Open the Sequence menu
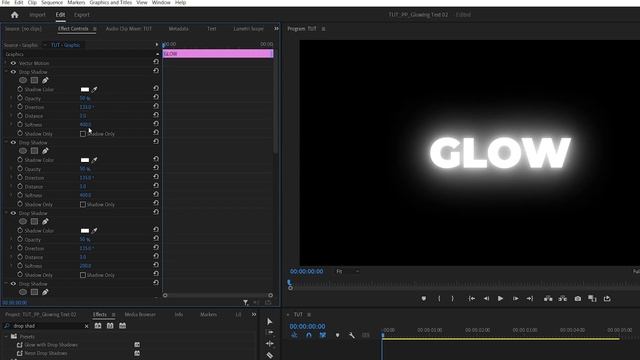Image resolution: width=640 pixels, height=360 pixels. pyautogui.click(x=52, y=2)
